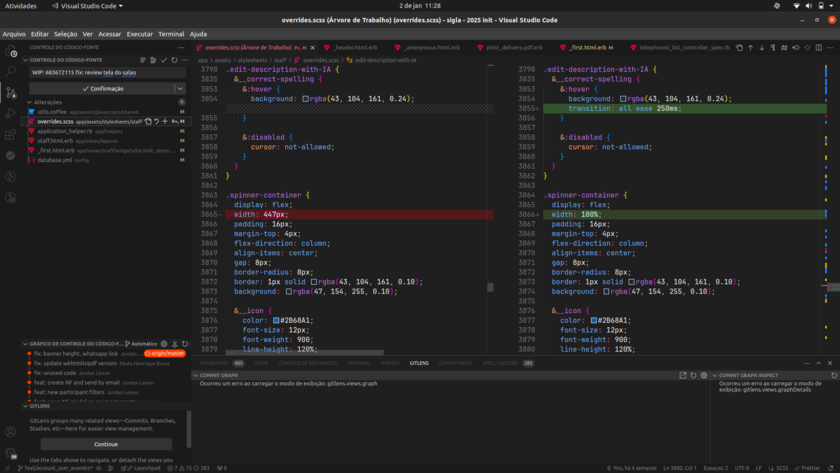
Task: Collapse the Controle do Código-Fonte section
Action: point(25,60)
